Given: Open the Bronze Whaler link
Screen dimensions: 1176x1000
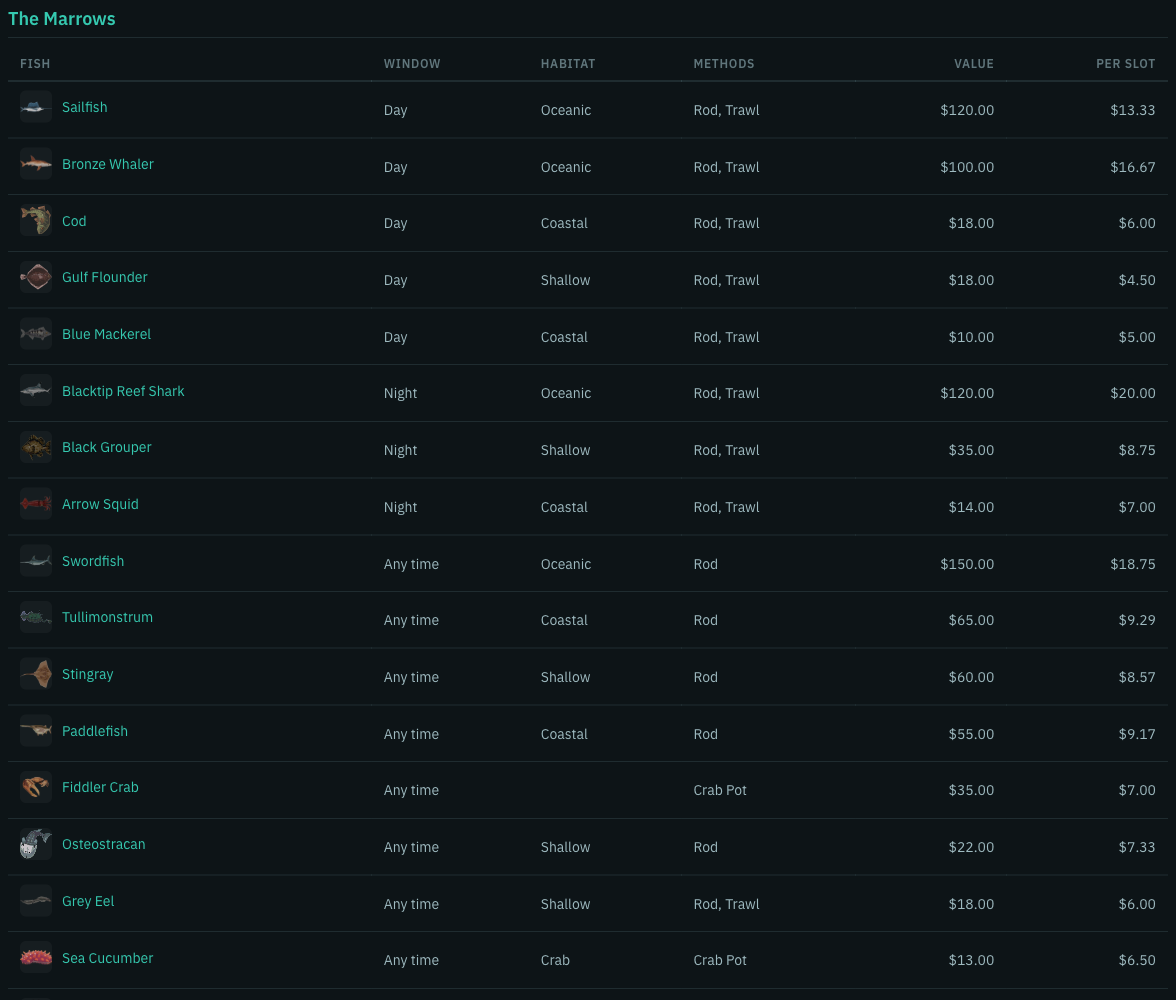Looking at the screenshot, I should coord(108,164).
